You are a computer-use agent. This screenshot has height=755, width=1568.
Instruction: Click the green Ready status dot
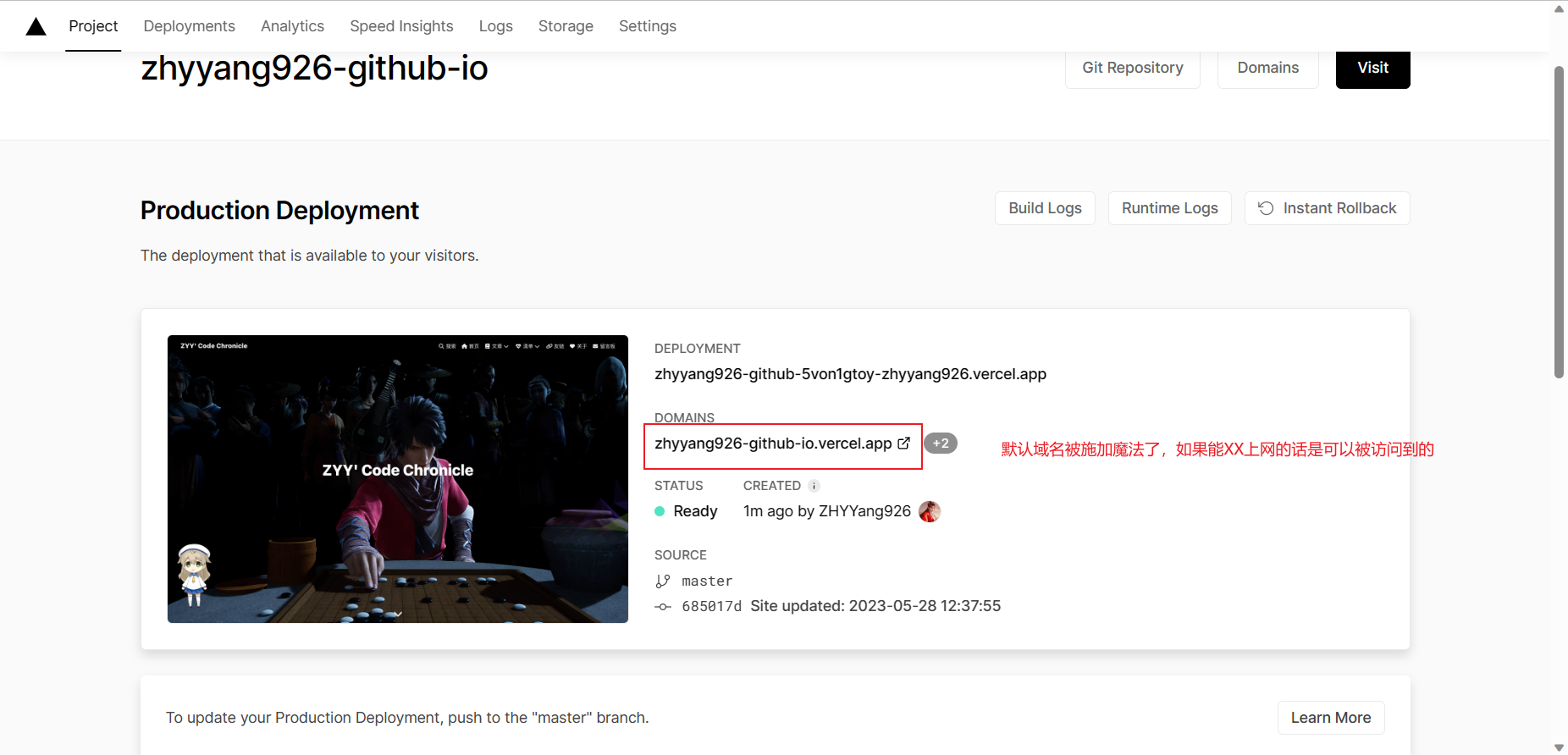click(660, 511)
